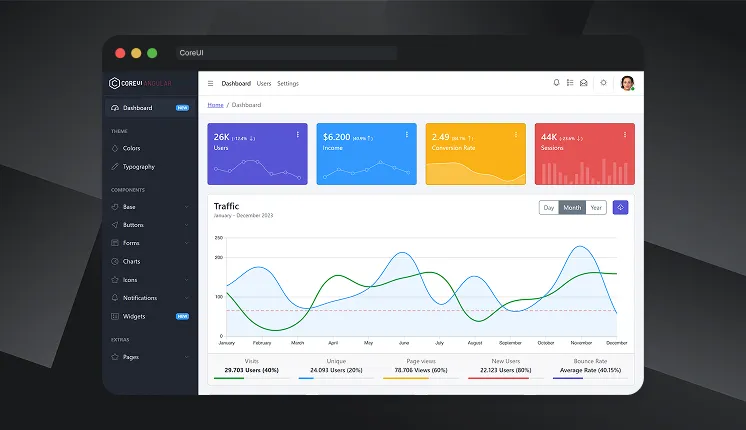This screenshot has width=746, height=430.
Task: Open Settings in the top navigation
Action: tap(288, 83)
